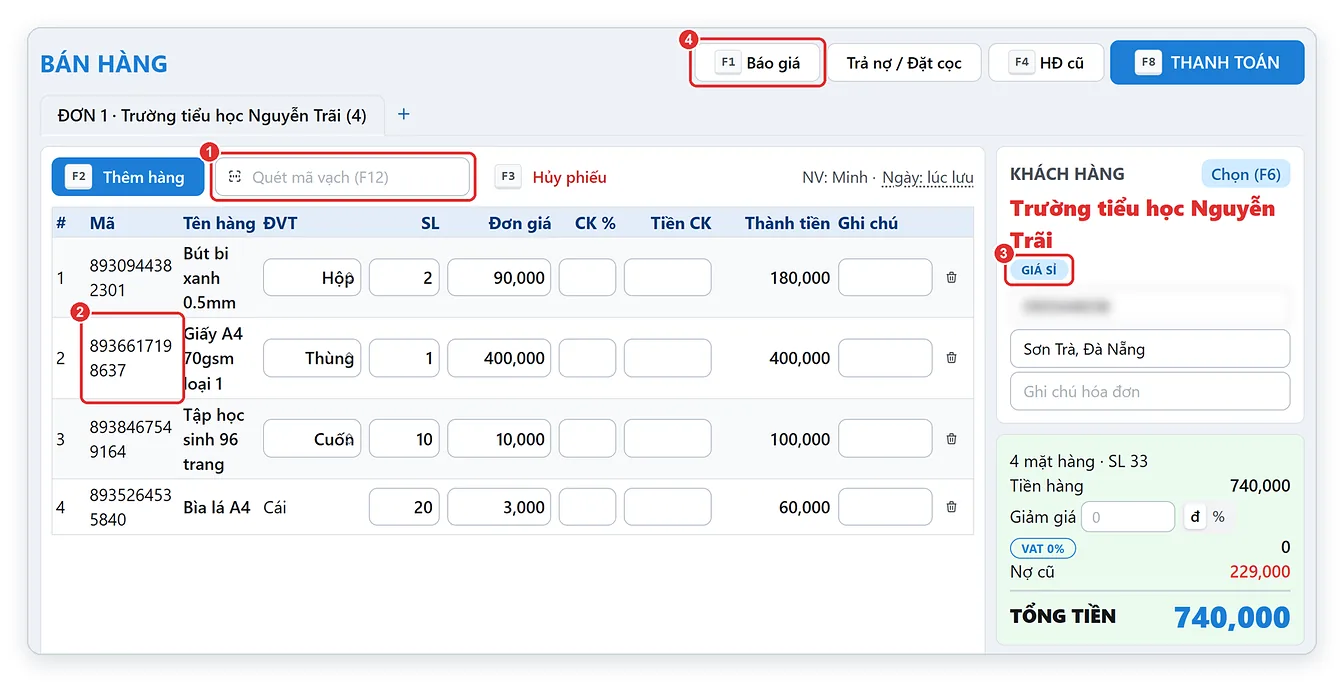Focus the Quét mã vạch barcode field
1344x682 pixels.
343,177
